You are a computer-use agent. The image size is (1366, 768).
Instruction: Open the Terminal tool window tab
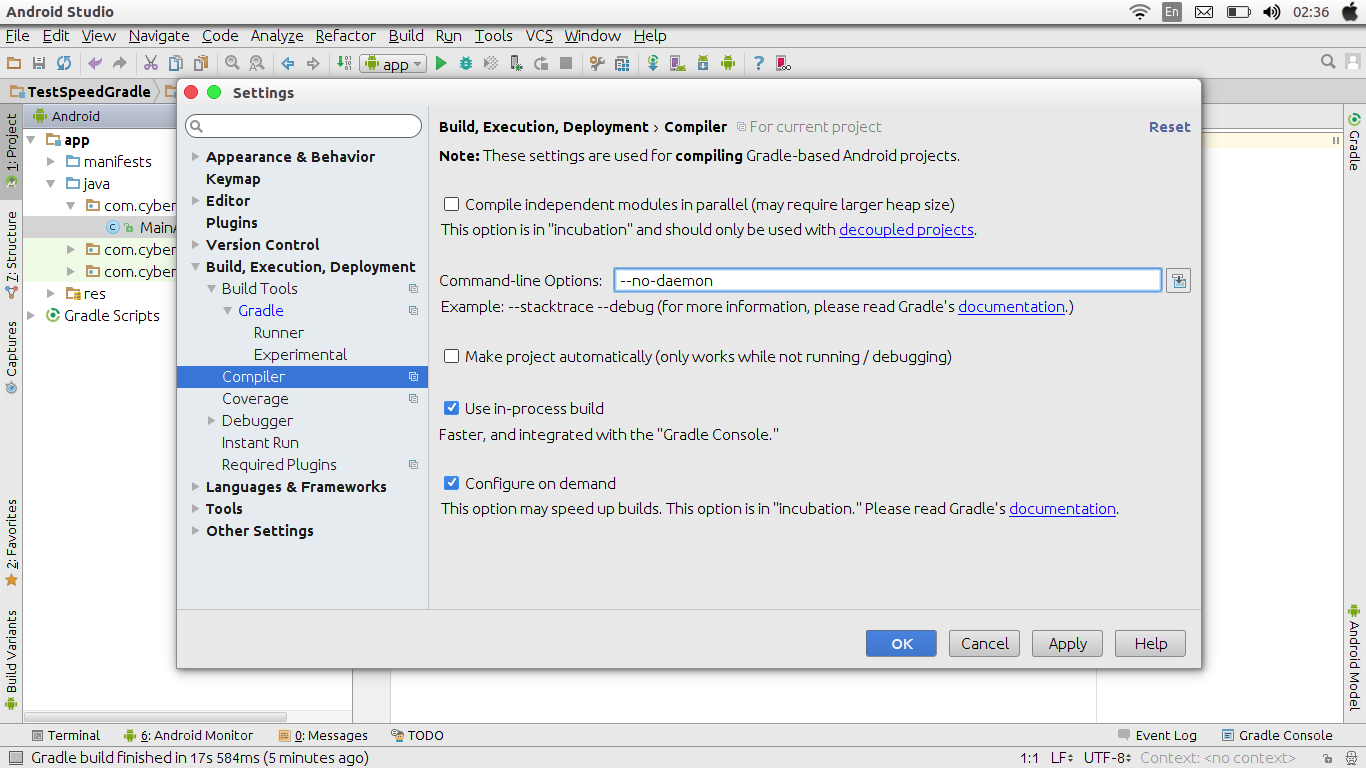click(x=65, y=735)
